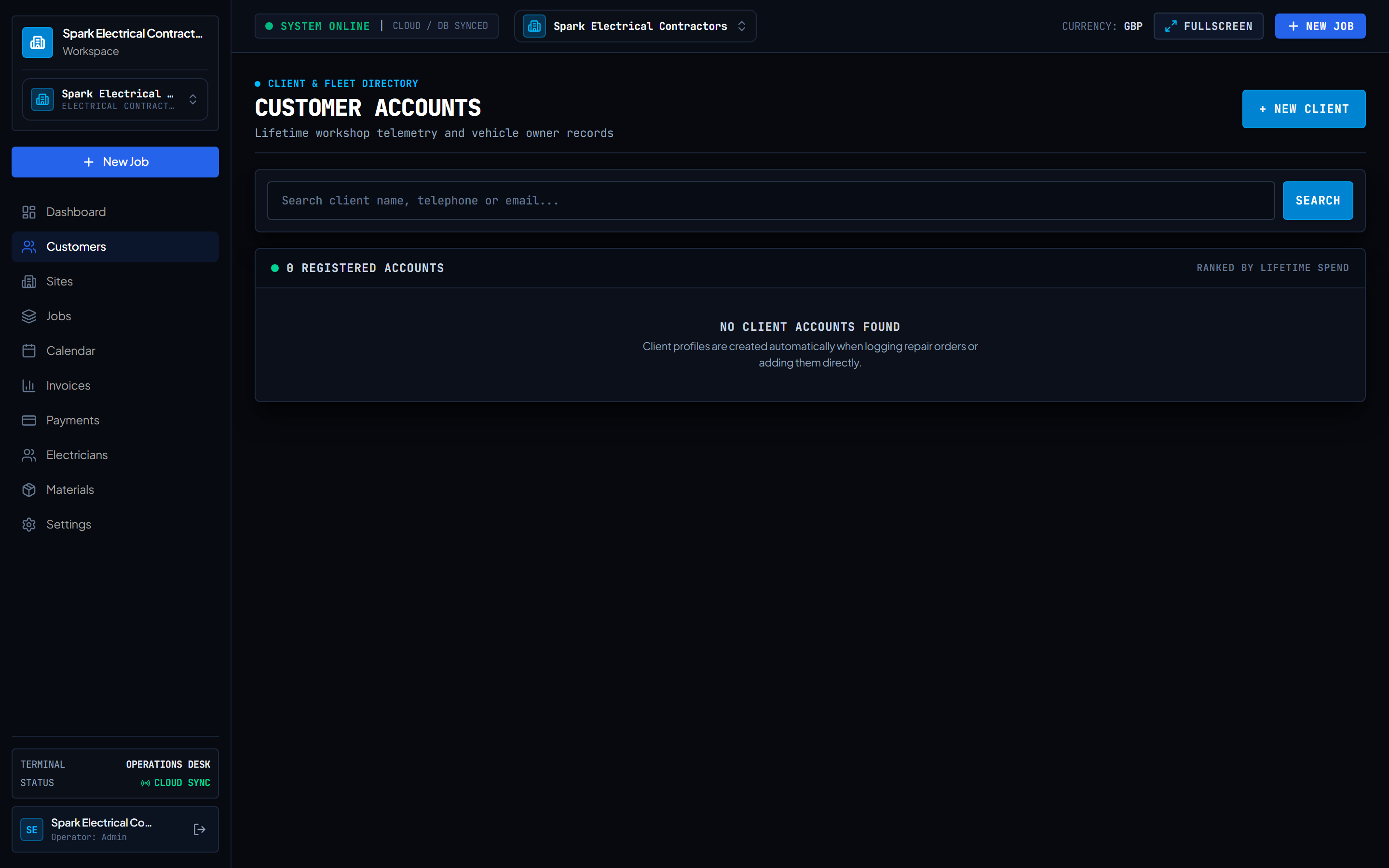Click the + NEW CLIENT button
This screenshot has height=868, width=1389.
pyautogui.click(x=1304, y=109)
